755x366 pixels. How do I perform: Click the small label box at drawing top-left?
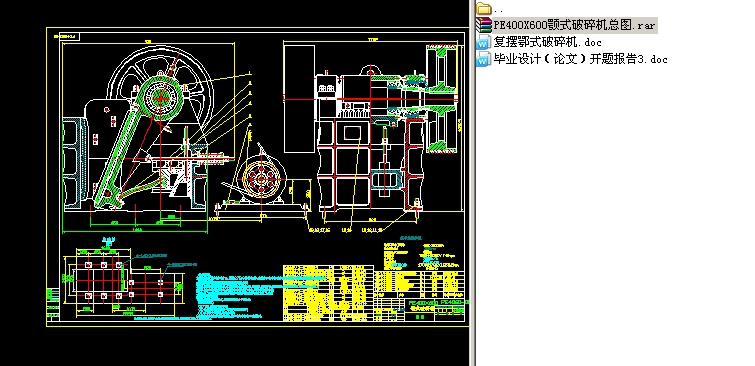(66, 37)
